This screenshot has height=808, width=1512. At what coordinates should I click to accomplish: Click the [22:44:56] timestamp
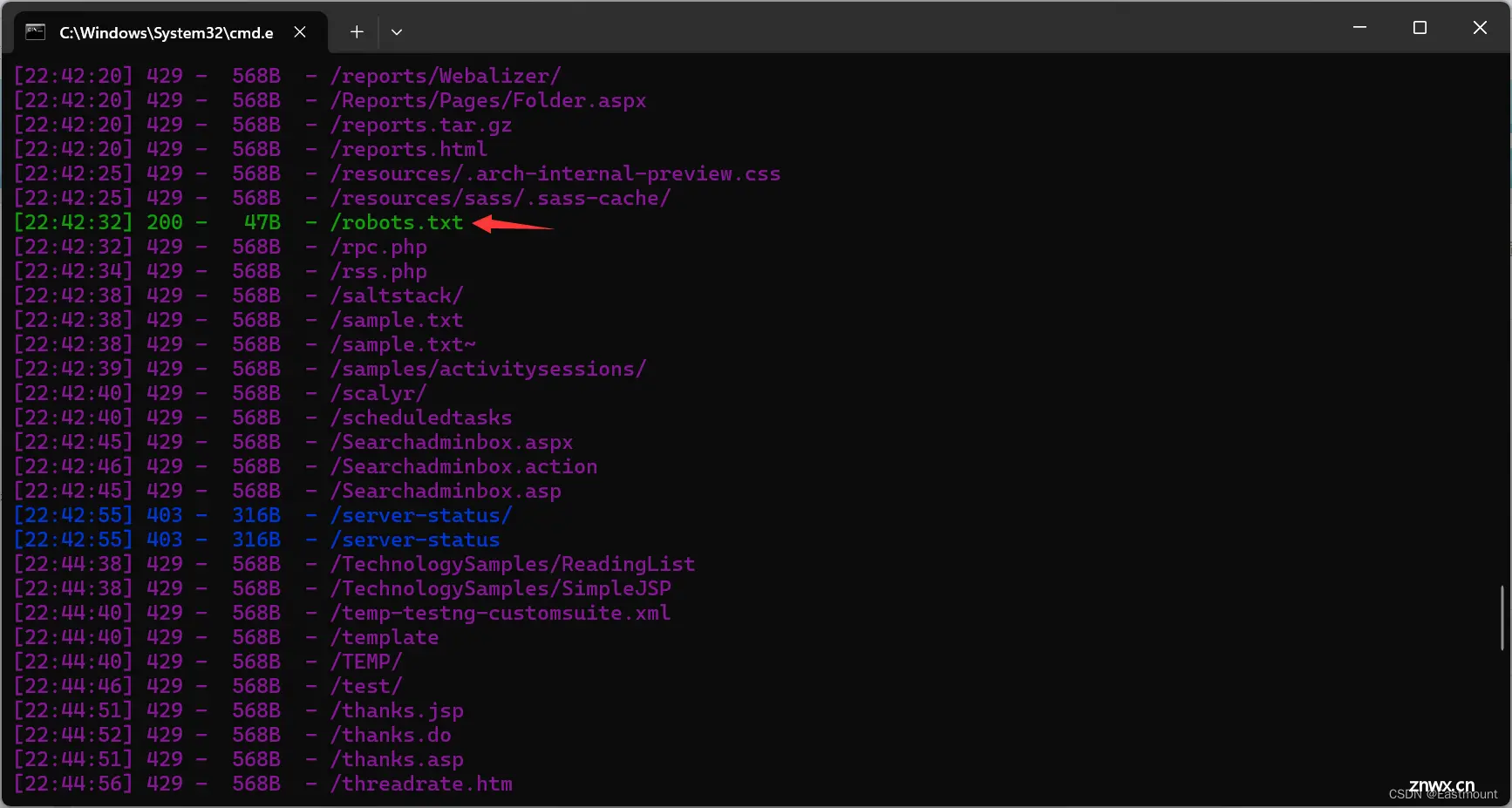coord(73,784)
